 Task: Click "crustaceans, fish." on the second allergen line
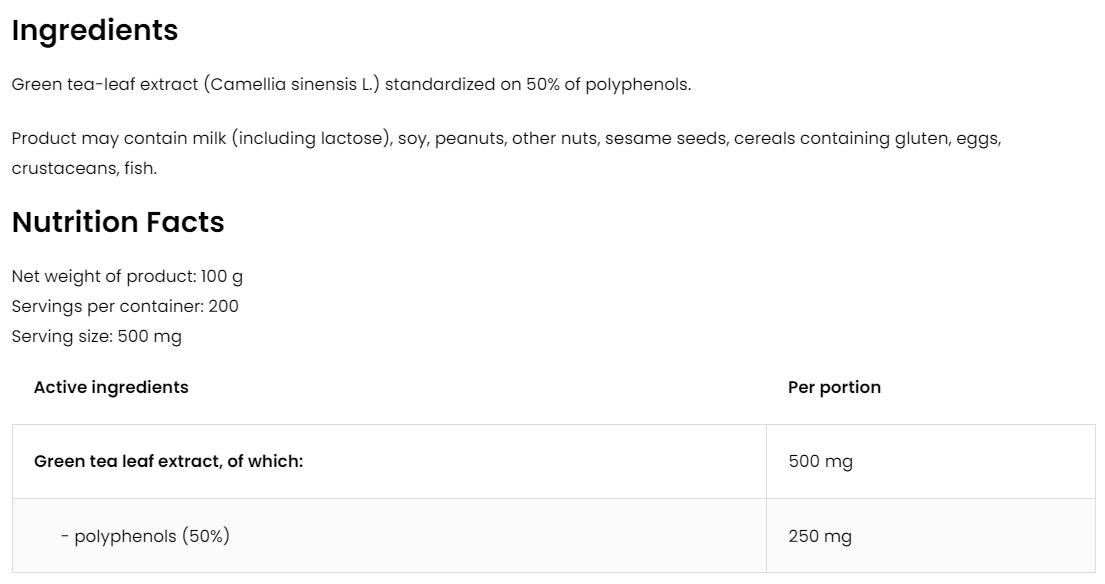84,168
